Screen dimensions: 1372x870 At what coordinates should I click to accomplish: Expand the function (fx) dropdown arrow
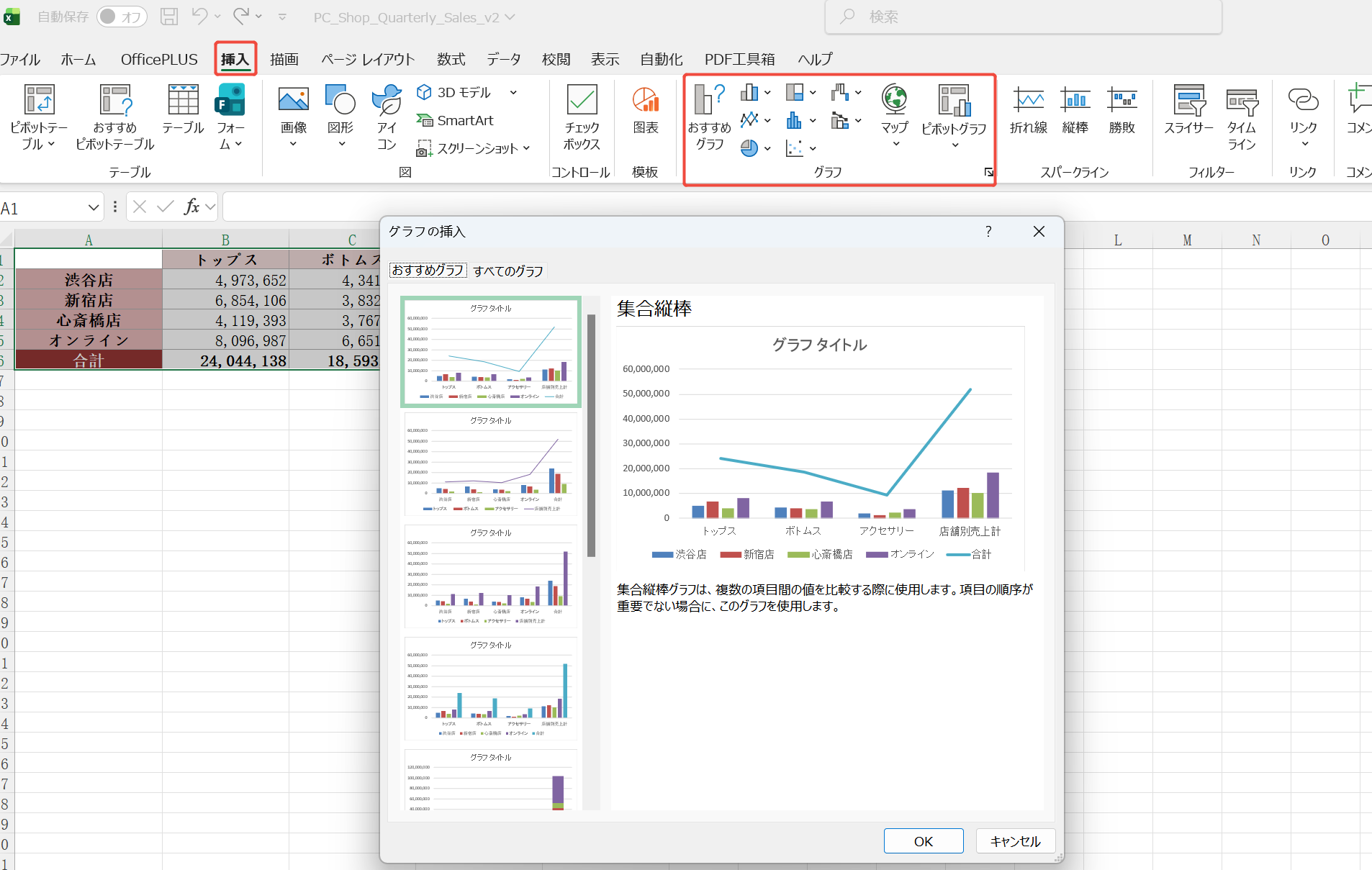pyautogui.click(x=210, y=207)
